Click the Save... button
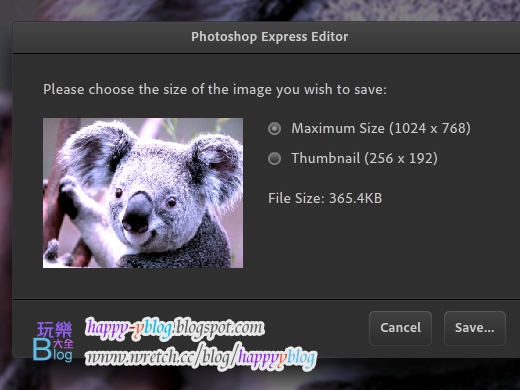This screenshot has height=390, width=520. click(x=475, y=328)
